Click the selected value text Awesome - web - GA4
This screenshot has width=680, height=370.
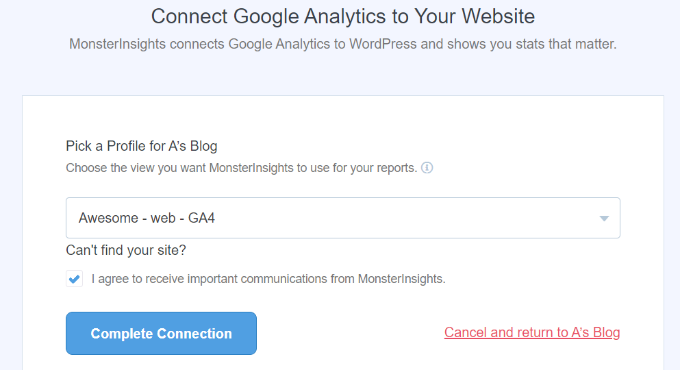(x=147, y=218)
